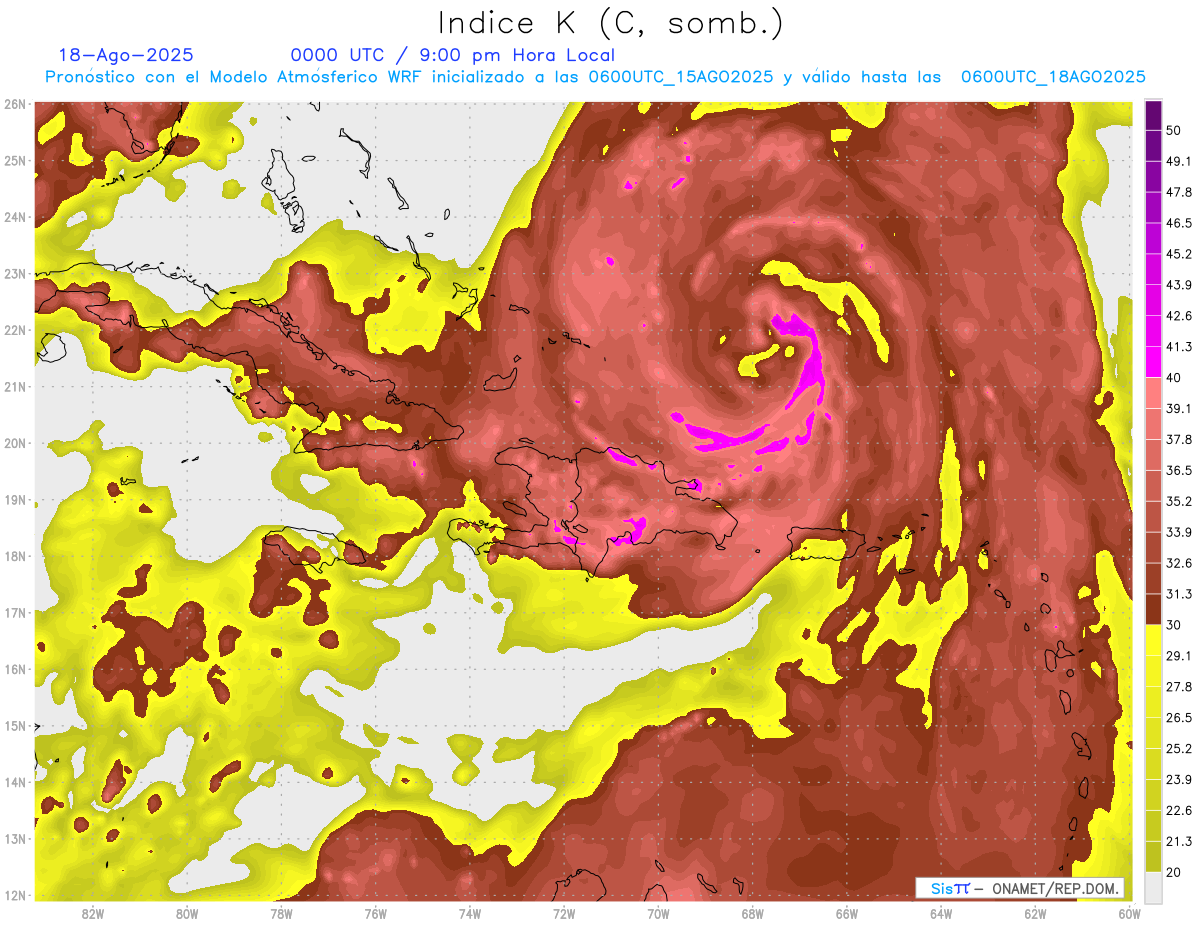Image resolution: width=1200 pixels, height=927 pixels.
Task: Click the colorbar label "43.9"
Action: click(1178, 285)
